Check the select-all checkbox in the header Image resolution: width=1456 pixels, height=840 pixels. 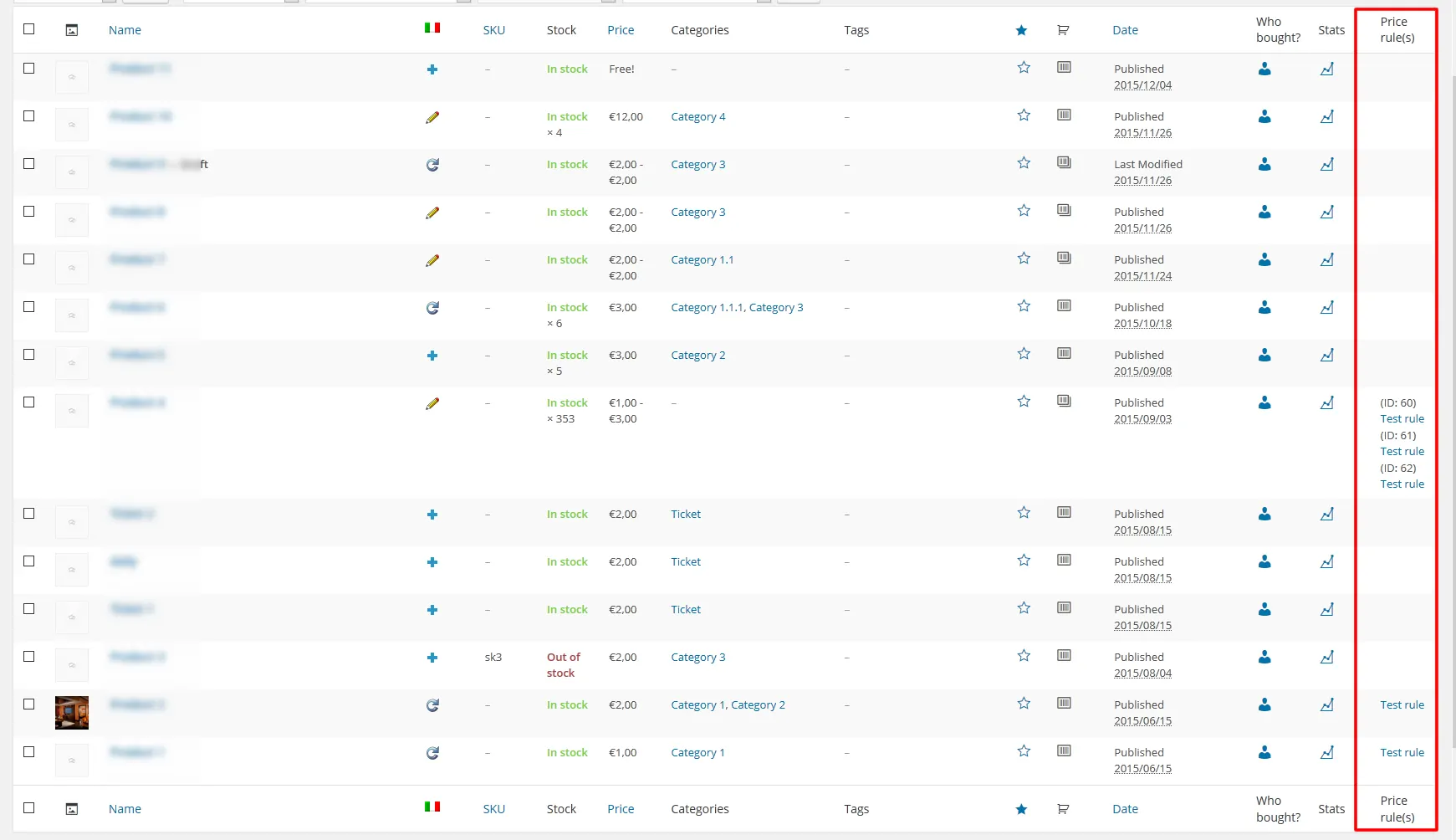click(x=29, y=28)
